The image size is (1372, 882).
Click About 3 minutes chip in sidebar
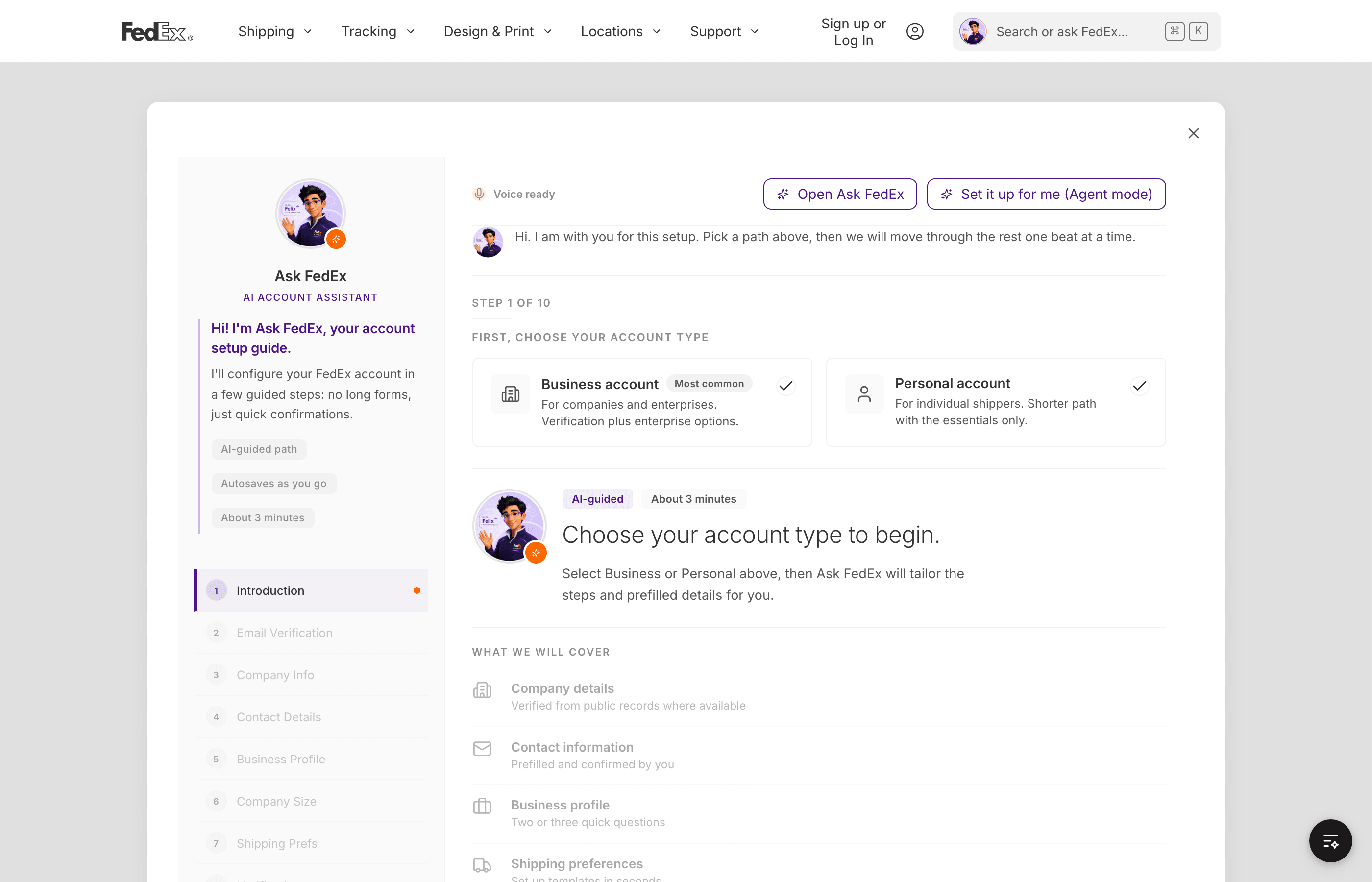(x=263, y=518)
